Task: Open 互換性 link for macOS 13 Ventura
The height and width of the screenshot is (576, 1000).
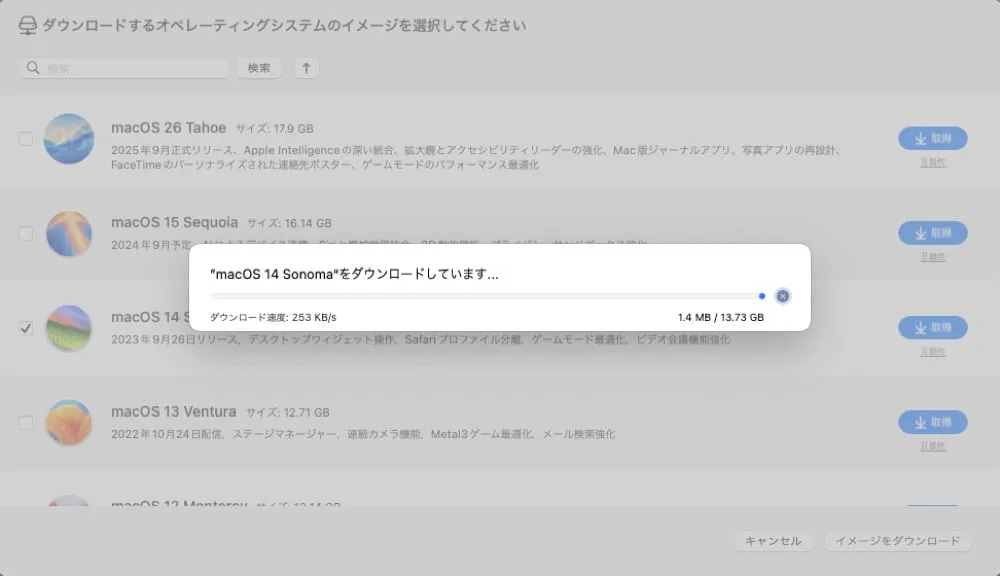Action: [932, 446]
